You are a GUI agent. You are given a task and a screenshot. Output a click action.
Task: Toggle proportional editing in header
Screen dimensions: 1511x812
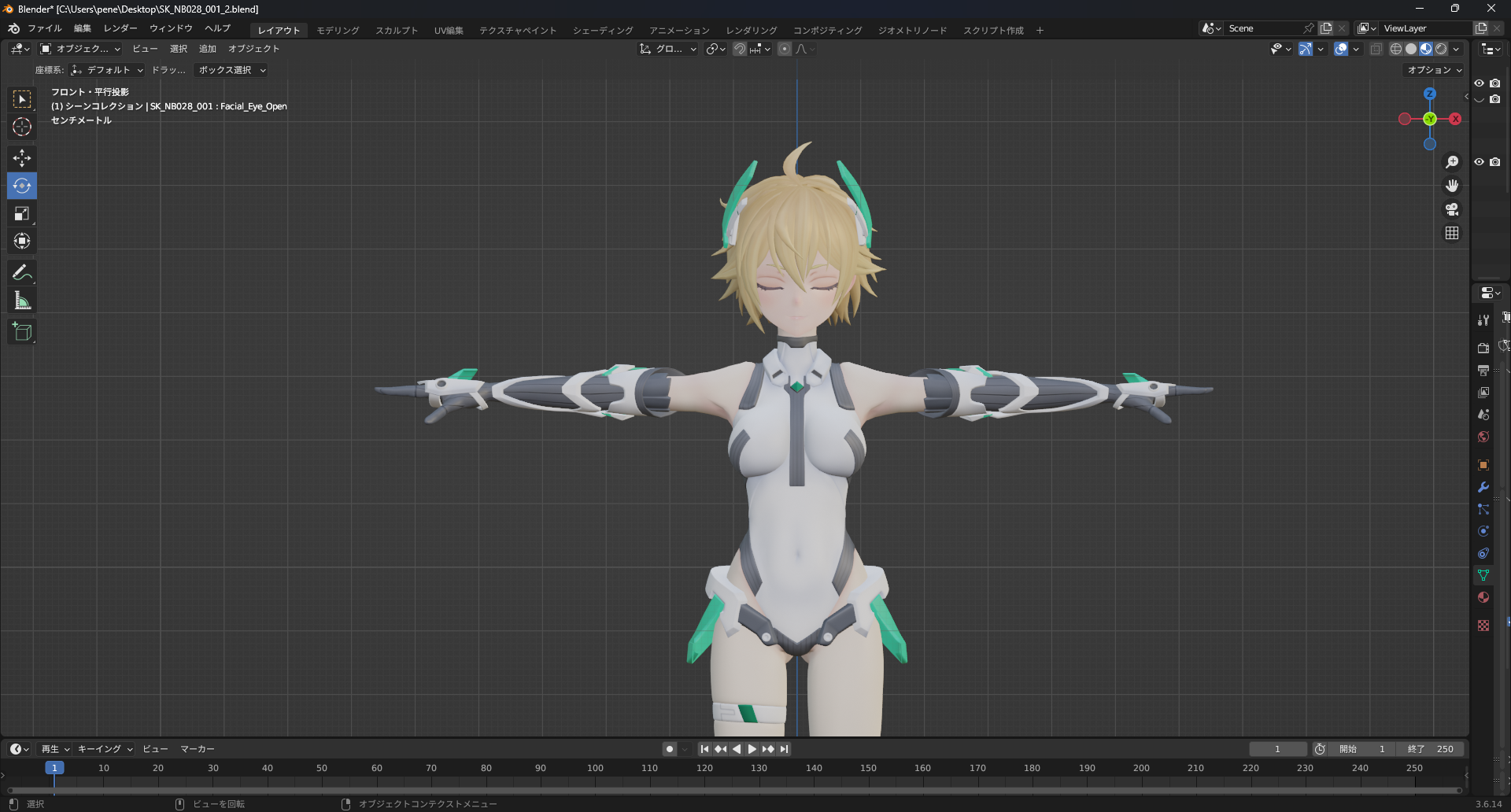point(785,49)
